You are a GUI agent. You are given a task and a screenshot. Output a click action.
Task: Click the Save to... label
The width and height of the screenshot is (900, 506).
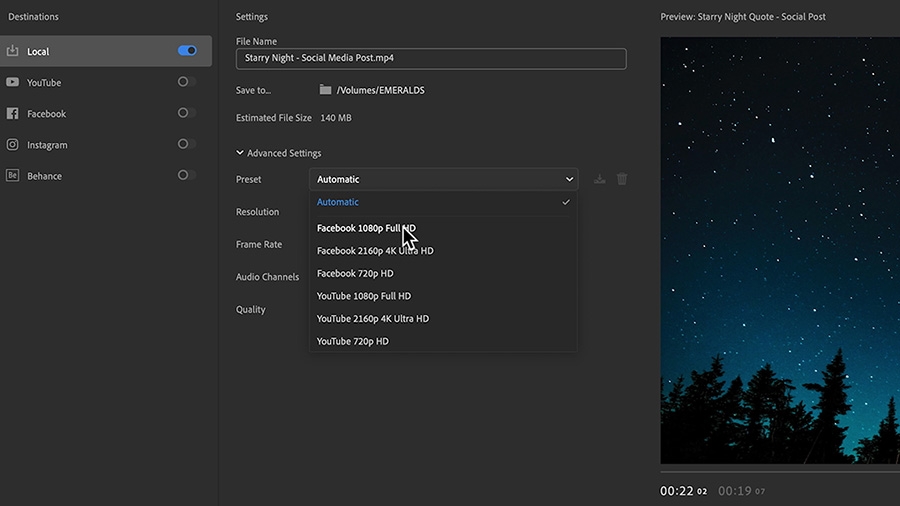(253, 90)
